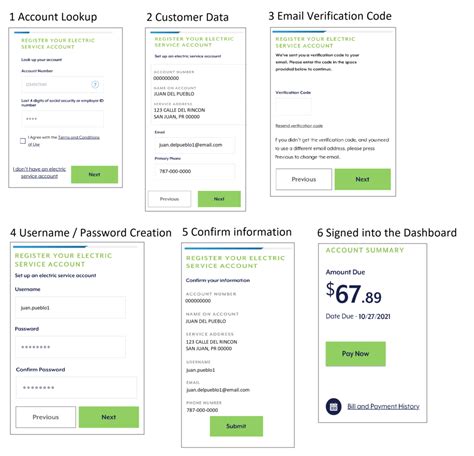The width and height of the screenshot is (474, 456).
Task: Click Submit on Confirm information screen
Action: (236, 426)
